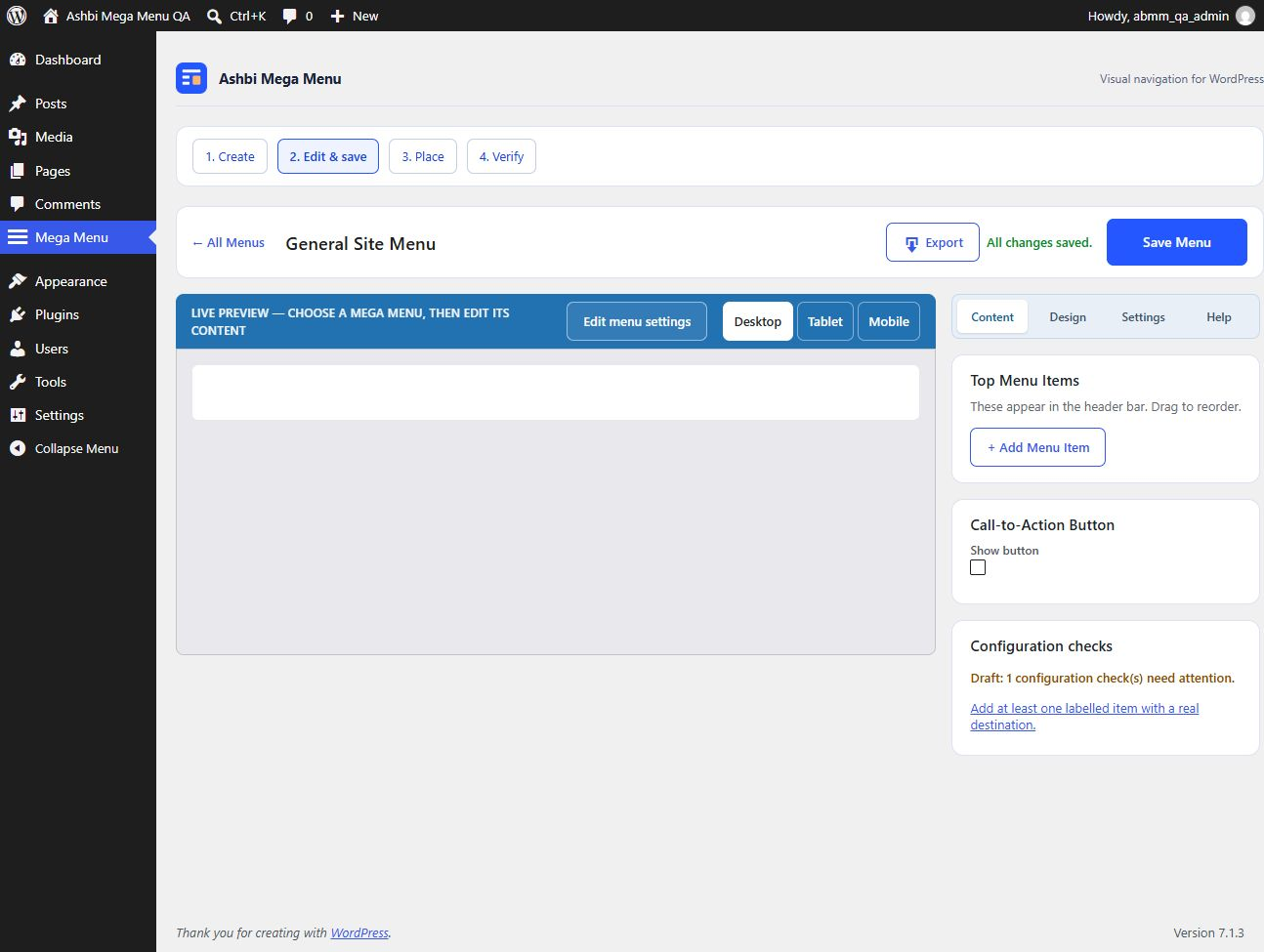
Task: Click the Media library icon
Action: click(x=18, y=137)
